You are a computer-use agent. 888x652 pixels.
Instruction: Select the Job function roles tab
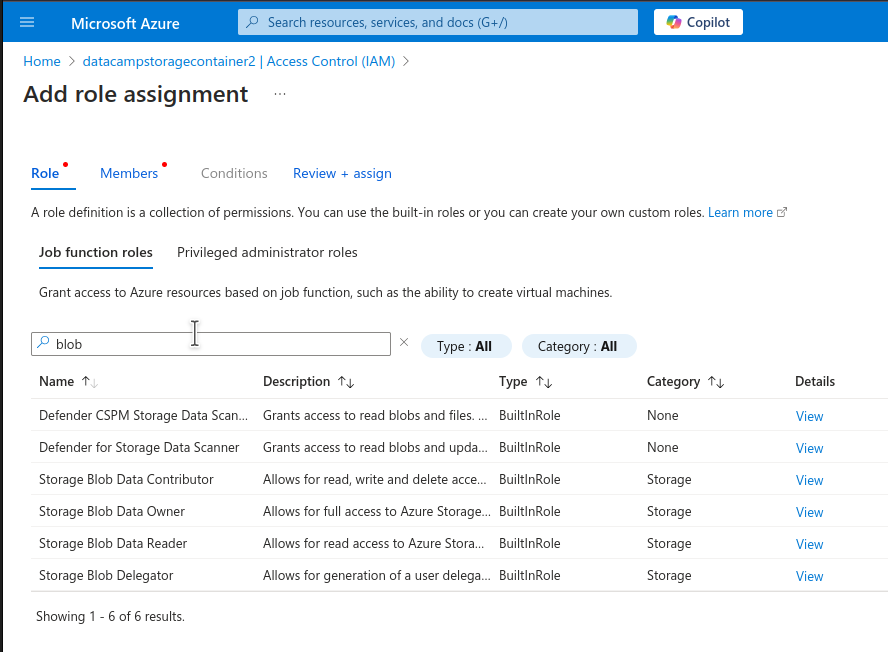96,253
